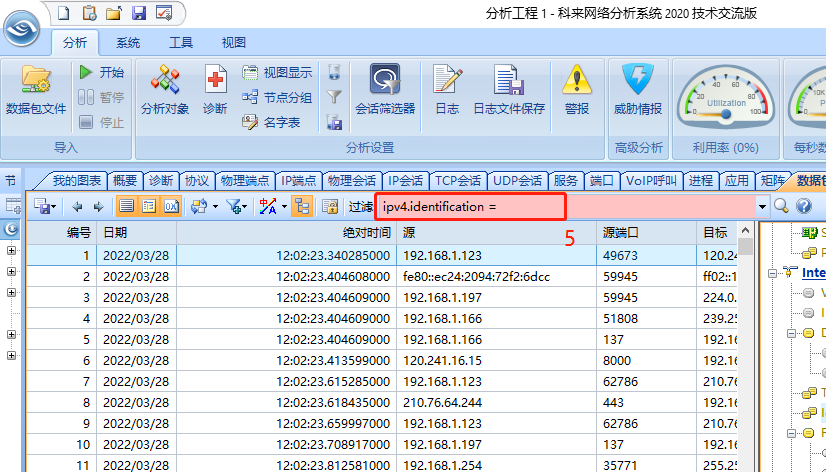
Task: Click the beaker with floppy disk icon
Action: pyautogui.click(x=334, y=122)
